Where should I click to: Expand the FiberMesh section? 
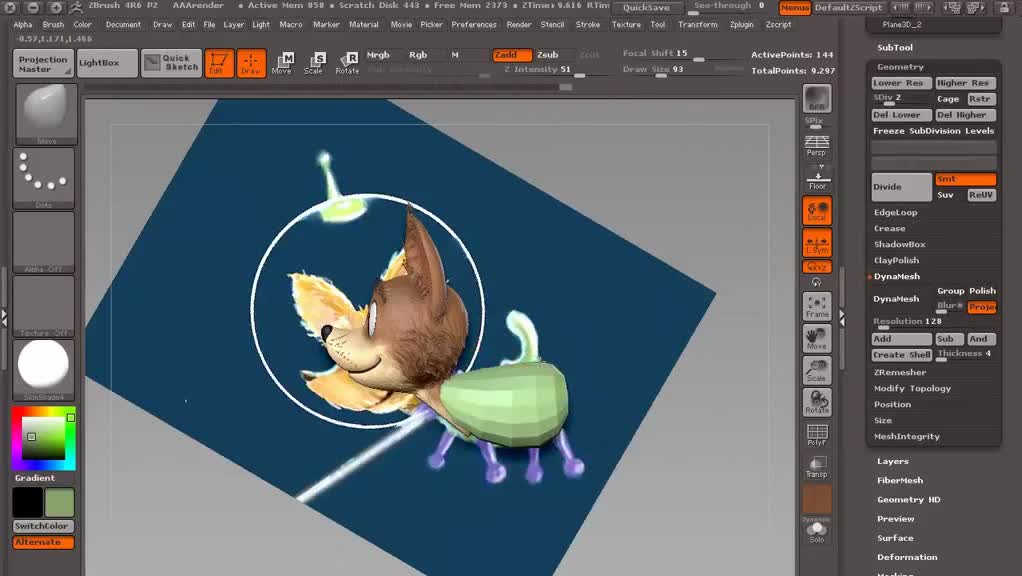tap(899, 480)
